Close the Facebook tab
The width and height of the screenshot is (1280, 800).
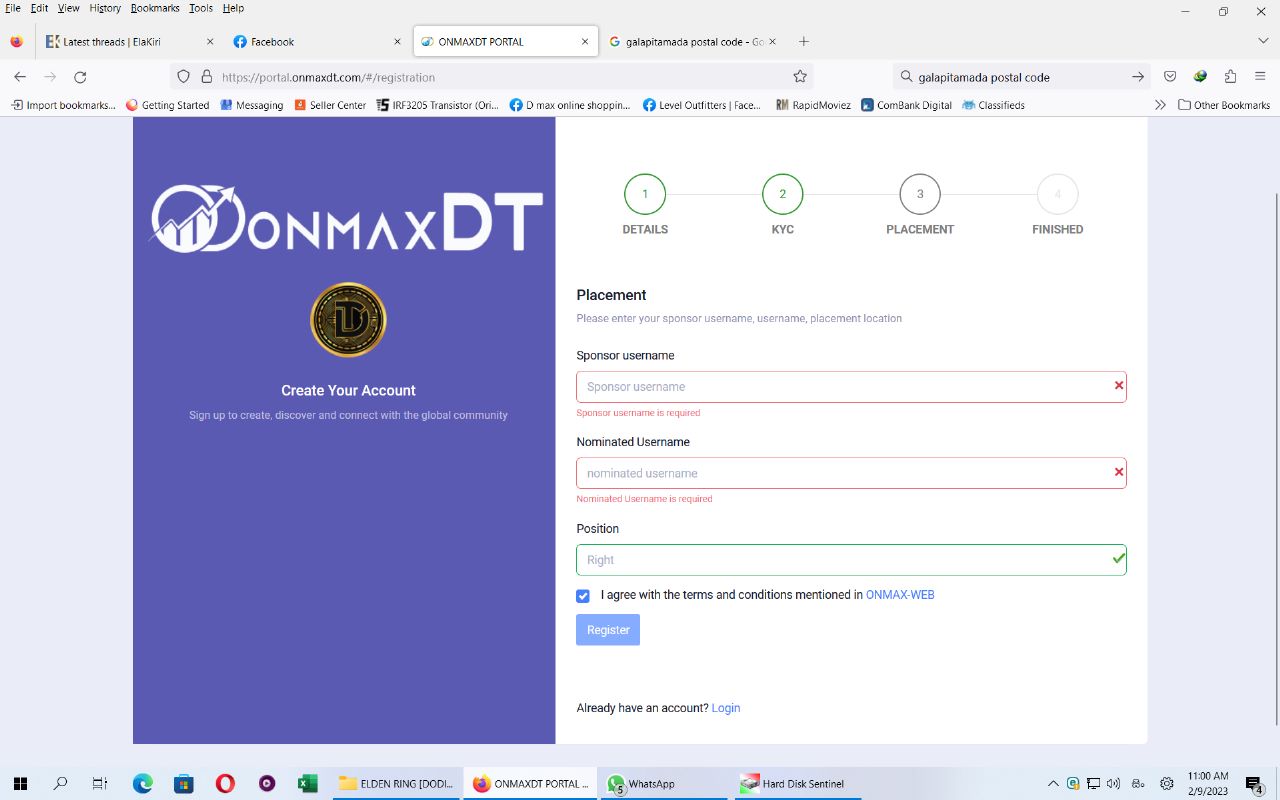(397, 42)
